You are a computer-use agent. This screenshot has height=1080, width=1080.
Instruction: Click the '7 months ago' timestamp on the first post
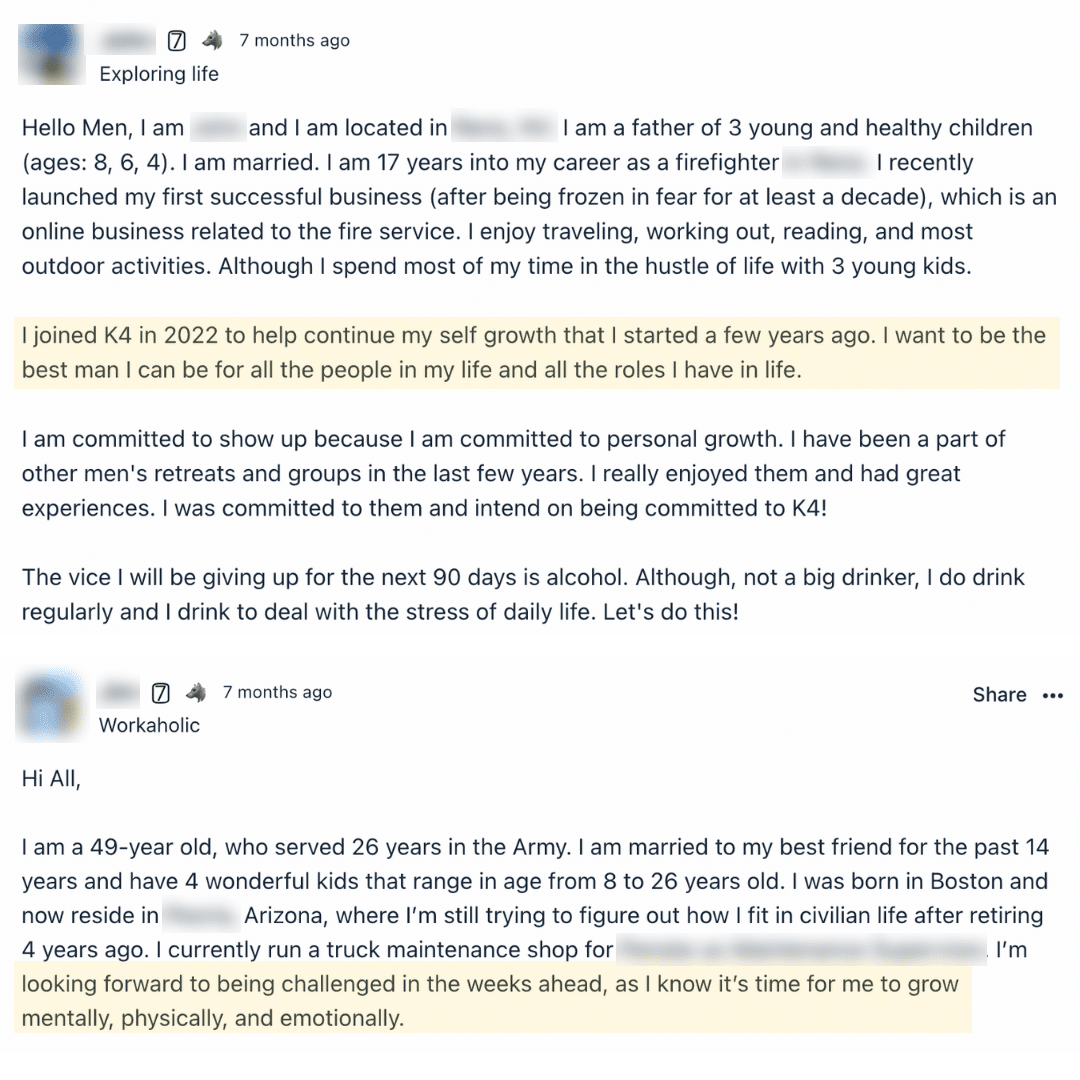[294, 41]
